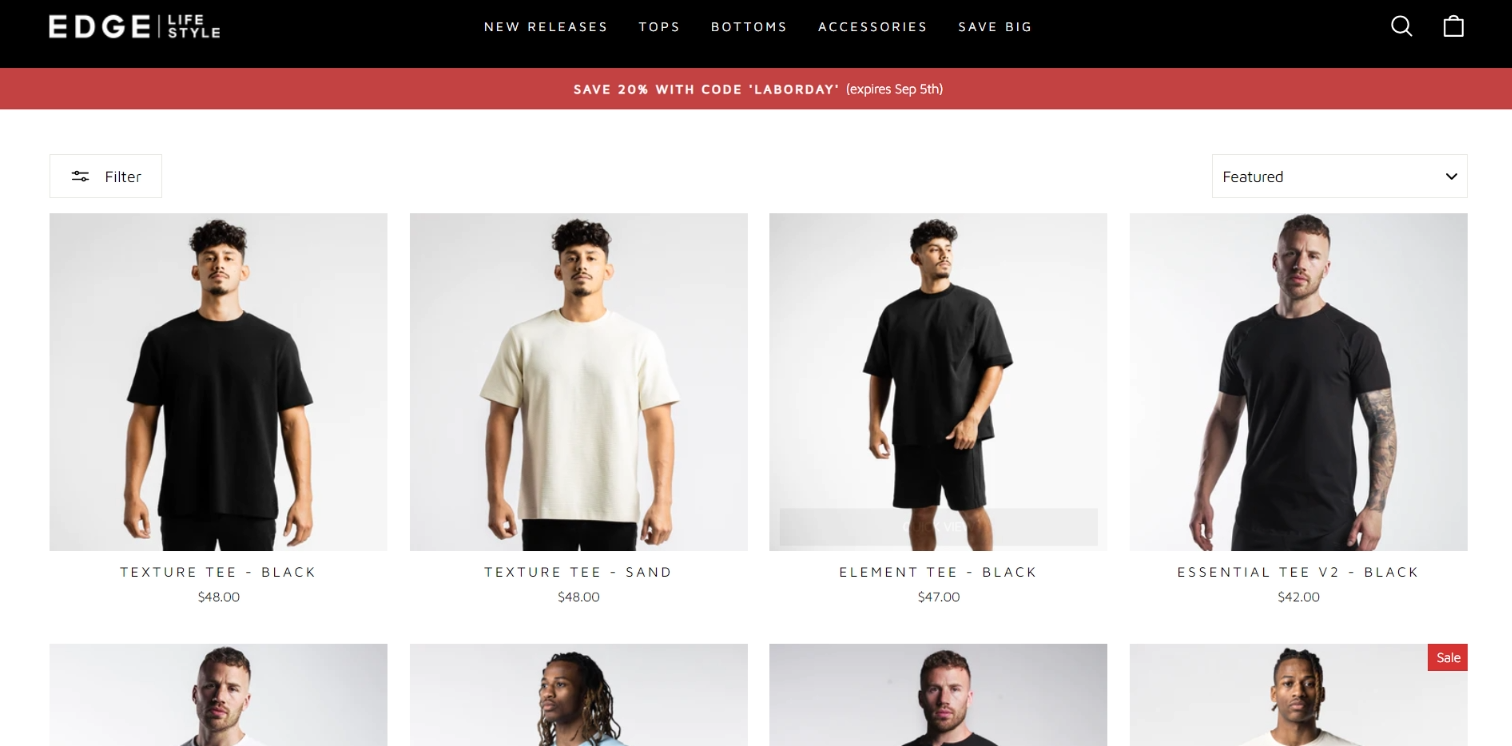This screenshot has height=746, width=1512.
Task: Select the Element Tee - Black product photo
Action: [938, 382]
